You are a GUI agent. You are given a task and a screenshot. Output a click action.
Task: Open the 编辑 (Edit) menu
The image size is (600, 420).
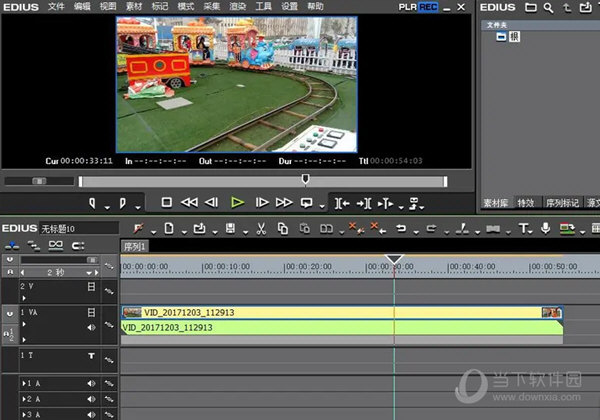tap(82, 7)
